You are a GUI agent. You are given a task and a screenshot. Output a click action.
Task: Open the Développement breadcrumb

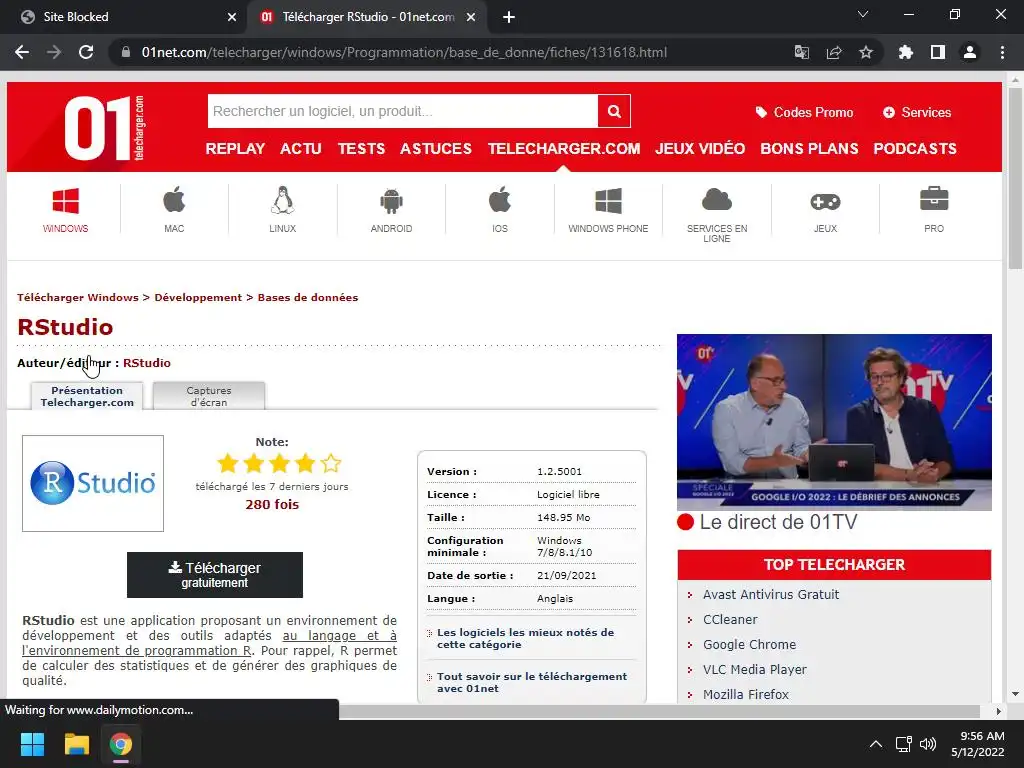click(198, 298)
